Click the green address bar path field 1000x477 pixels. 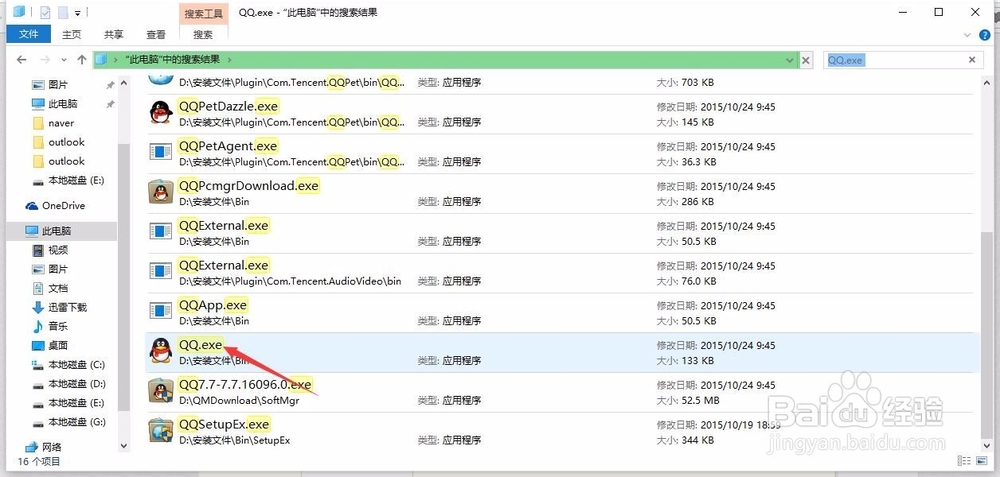(445, 60)
